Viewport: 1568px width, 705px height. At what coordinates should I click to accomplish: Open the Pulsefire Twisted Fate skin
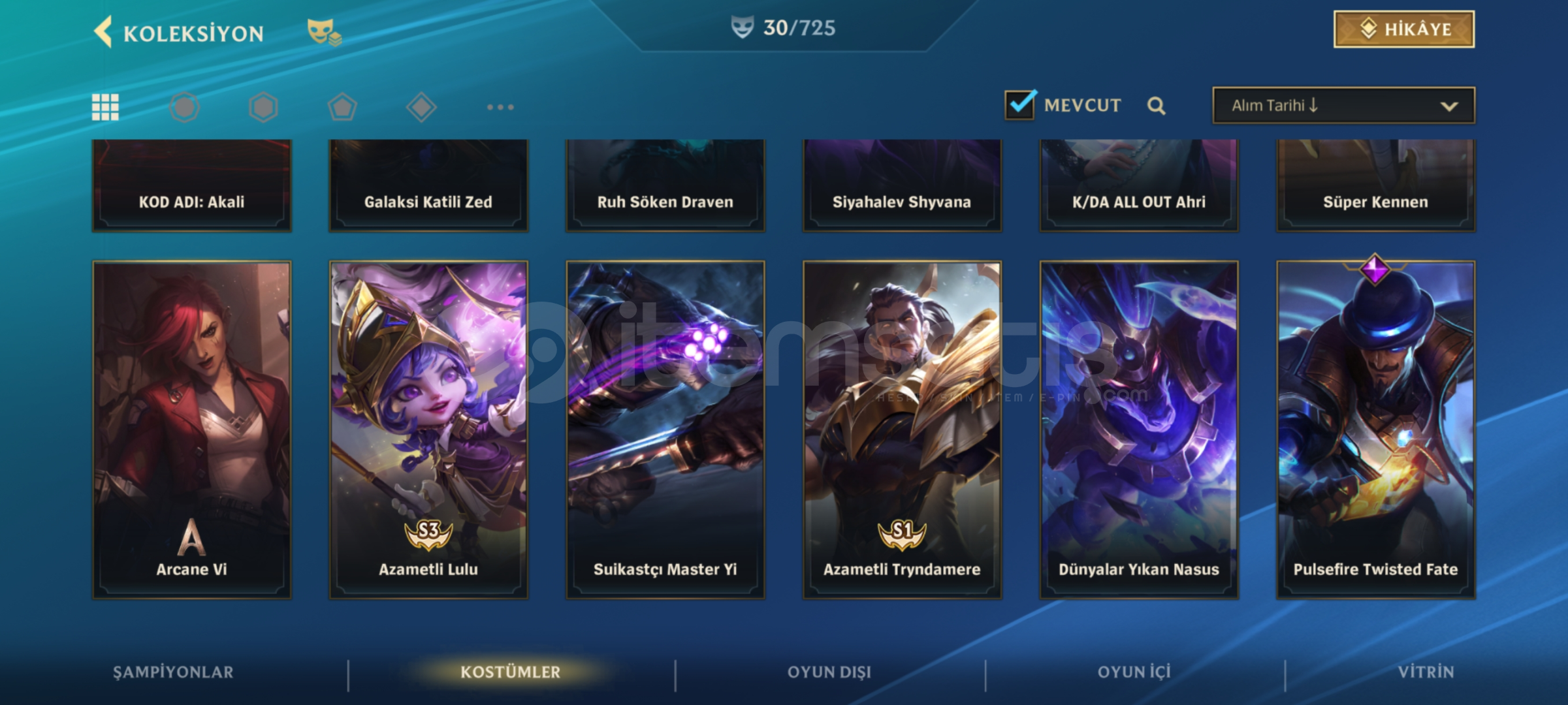coord(1375,430)
